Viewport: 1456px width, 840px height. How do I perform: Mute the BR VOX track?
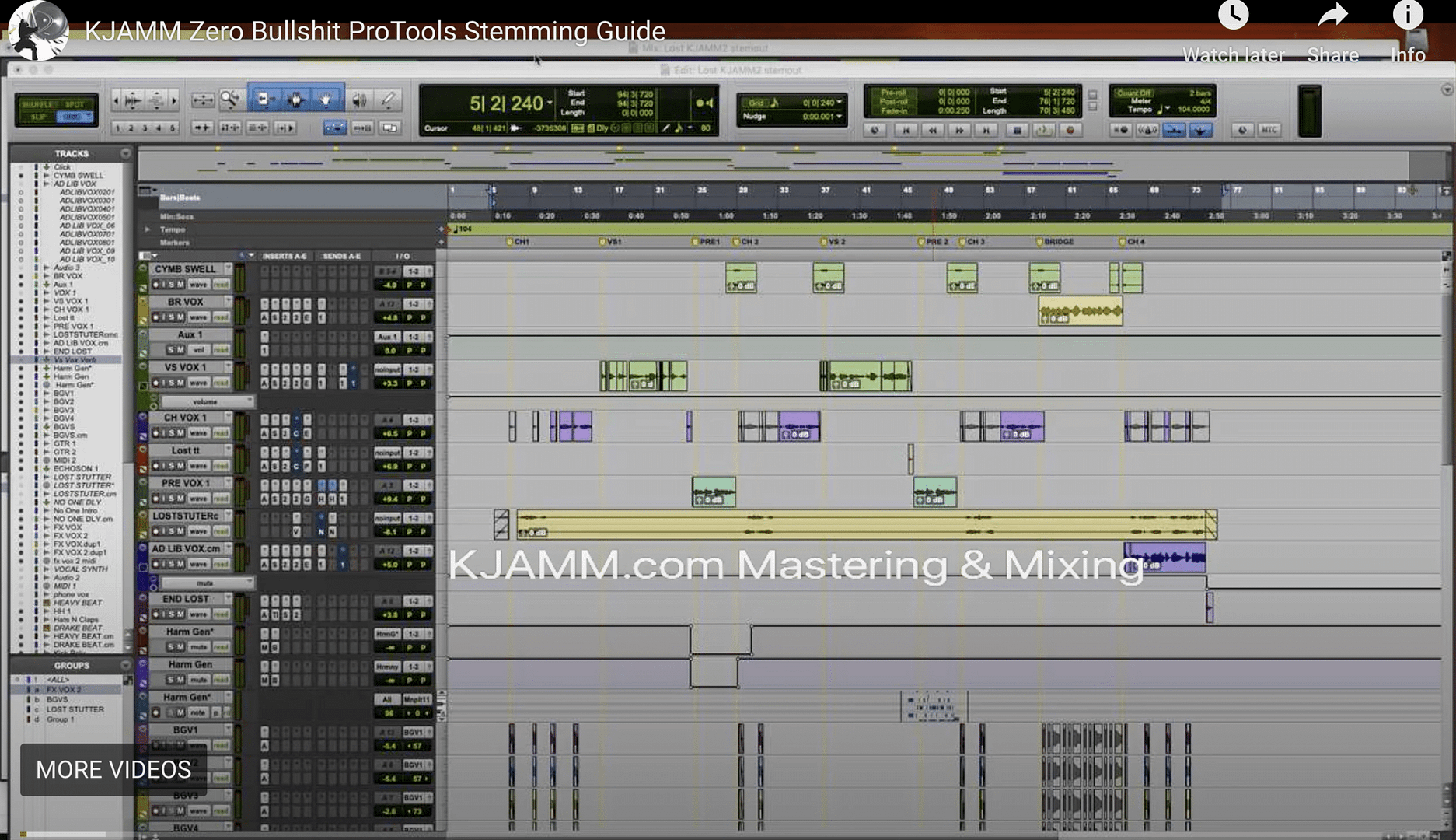[x=181, y=317]
